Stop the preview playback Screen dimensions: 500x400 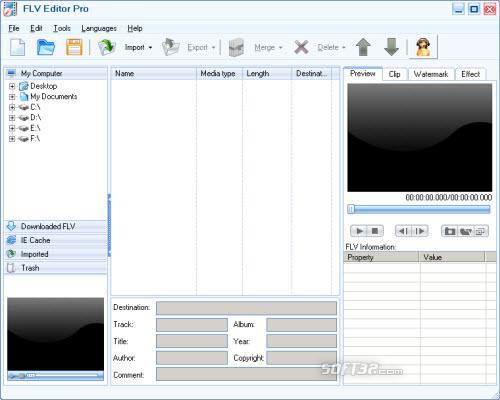pyautogui.click(x=375, y=231)
